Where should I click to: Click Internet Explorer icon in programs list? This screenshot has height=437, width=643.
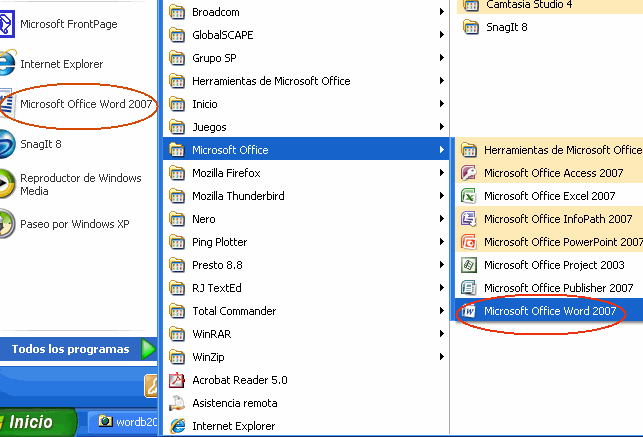[177, 426]
